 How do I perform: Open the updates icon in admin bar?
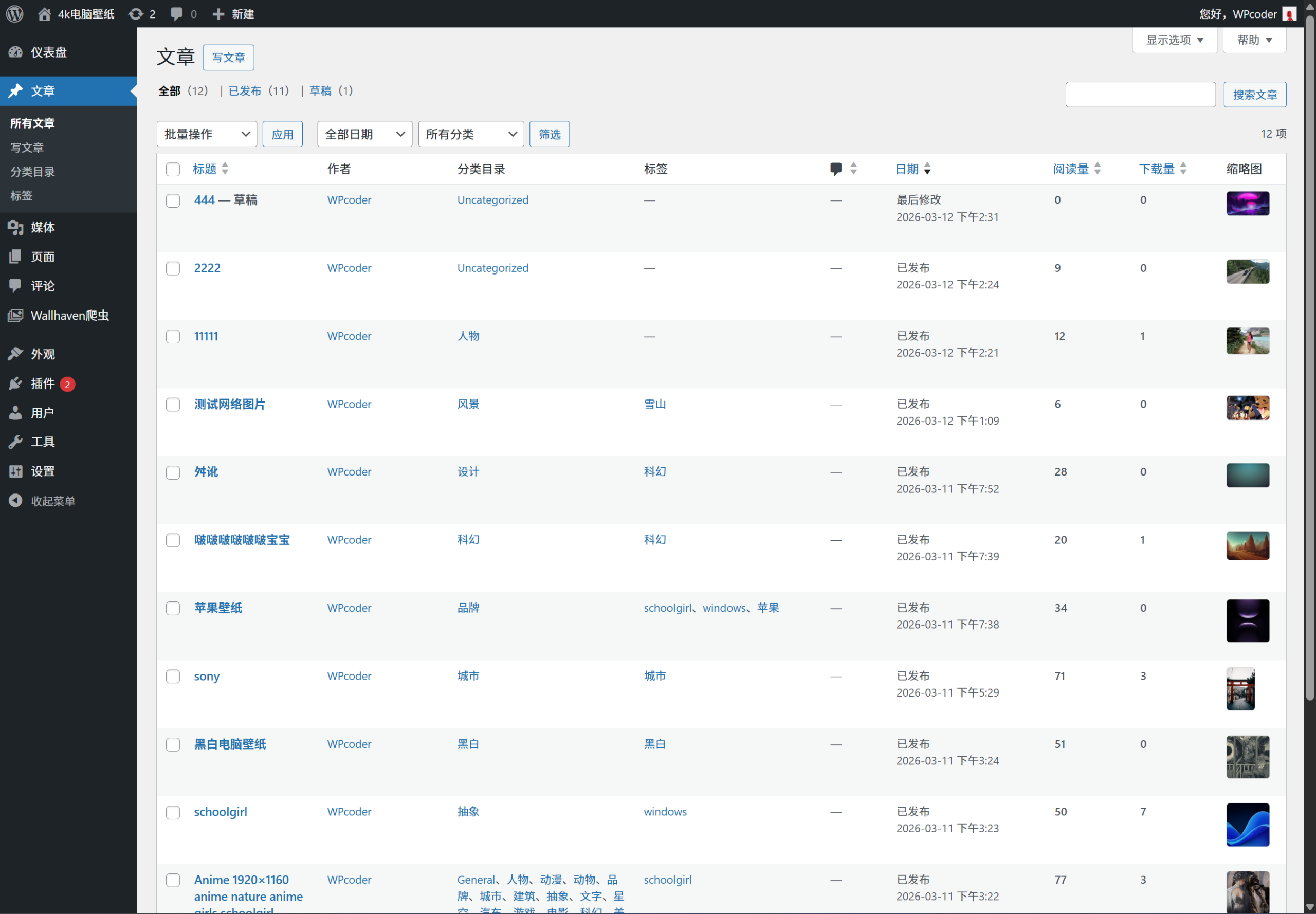tap(136, 14)
